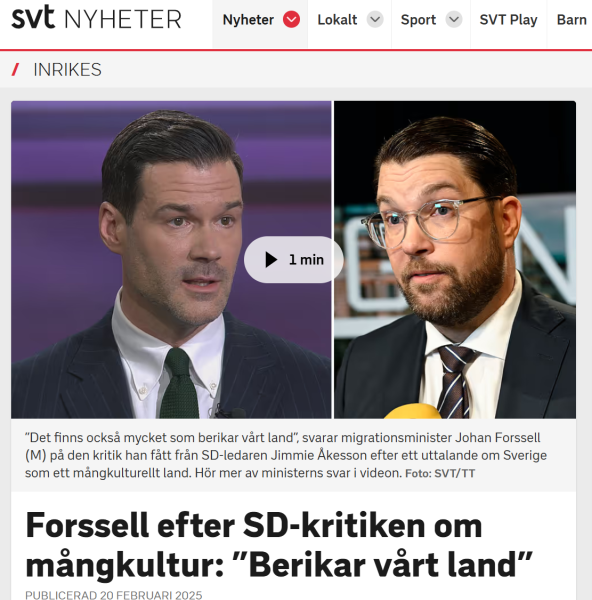Click the Foto: SVT/TT credit
The image size is (592, 600).
pyautogui.click(x=440, y=473)
